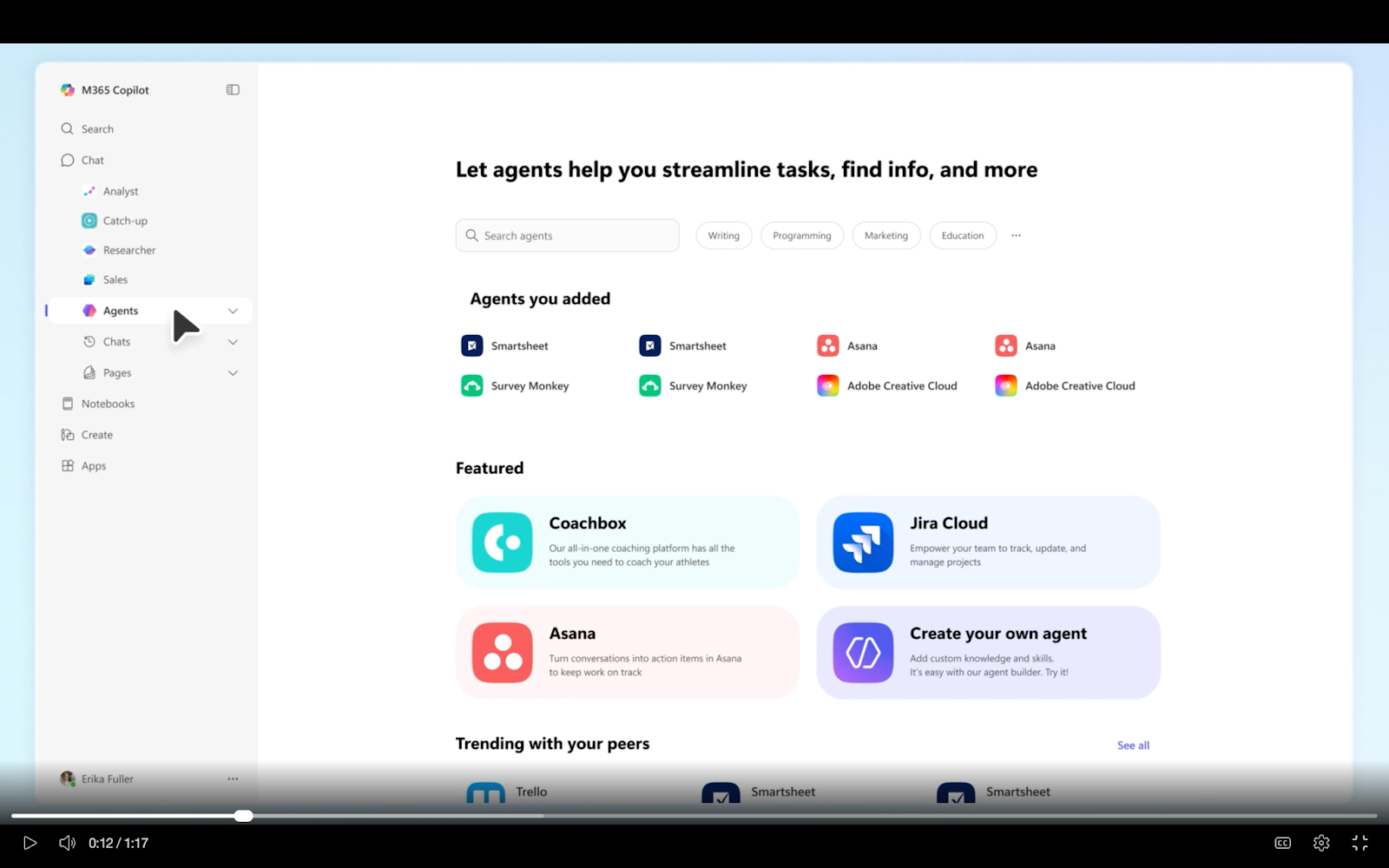Open video settings gear
The image size is (1389, 868).
tap(1321, 843)
